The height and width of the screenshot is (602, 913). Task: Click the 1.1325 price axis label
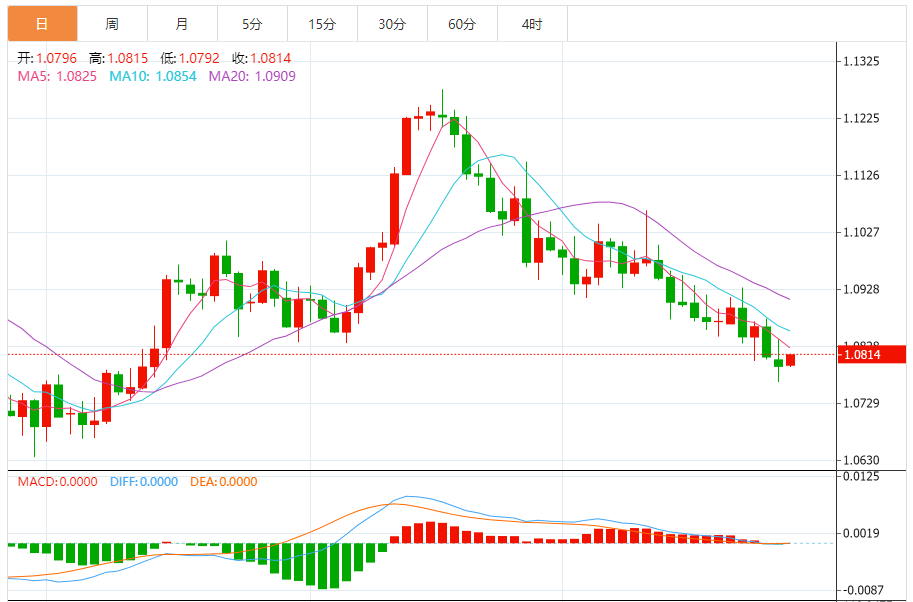(x=861, y=62)
